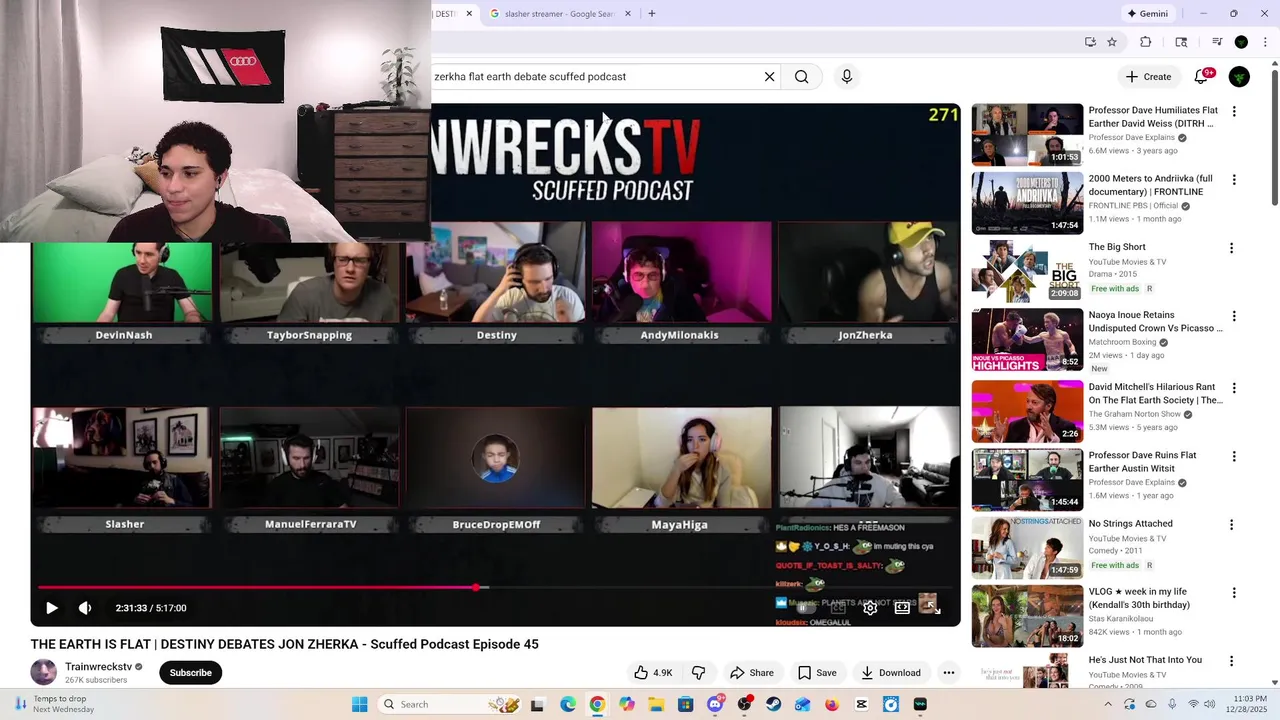Screen dimensions: 1280x720
Task: Open the Chrome profile avatar
Action: point(1241,42)
